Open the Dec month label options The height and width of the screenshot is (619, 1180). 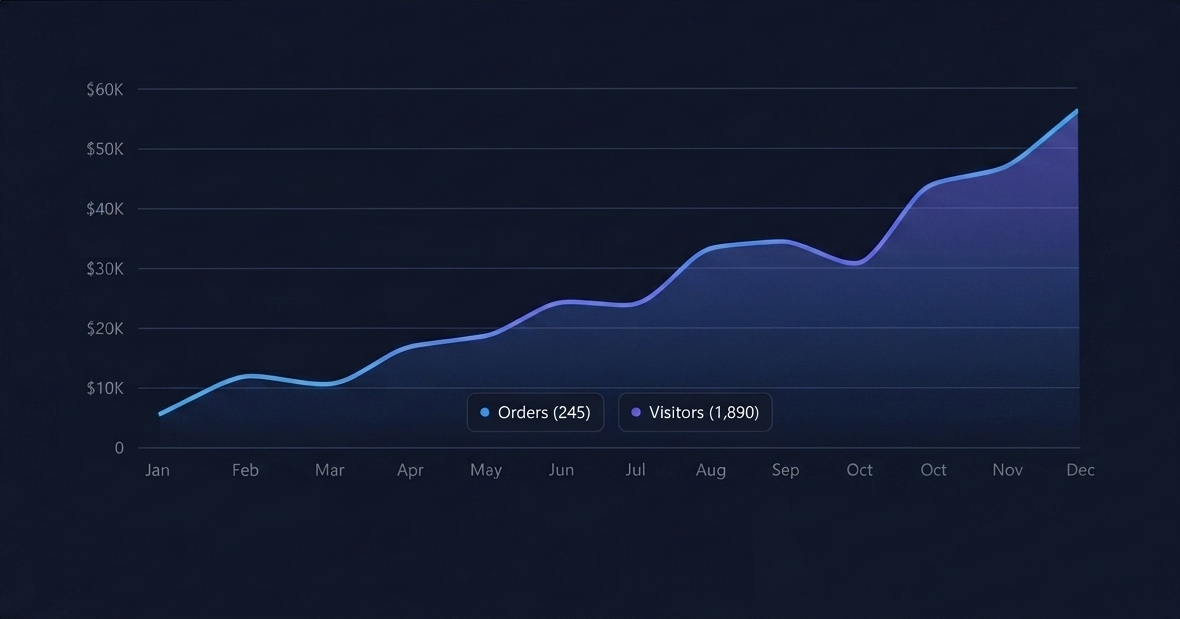(1081, 469)
